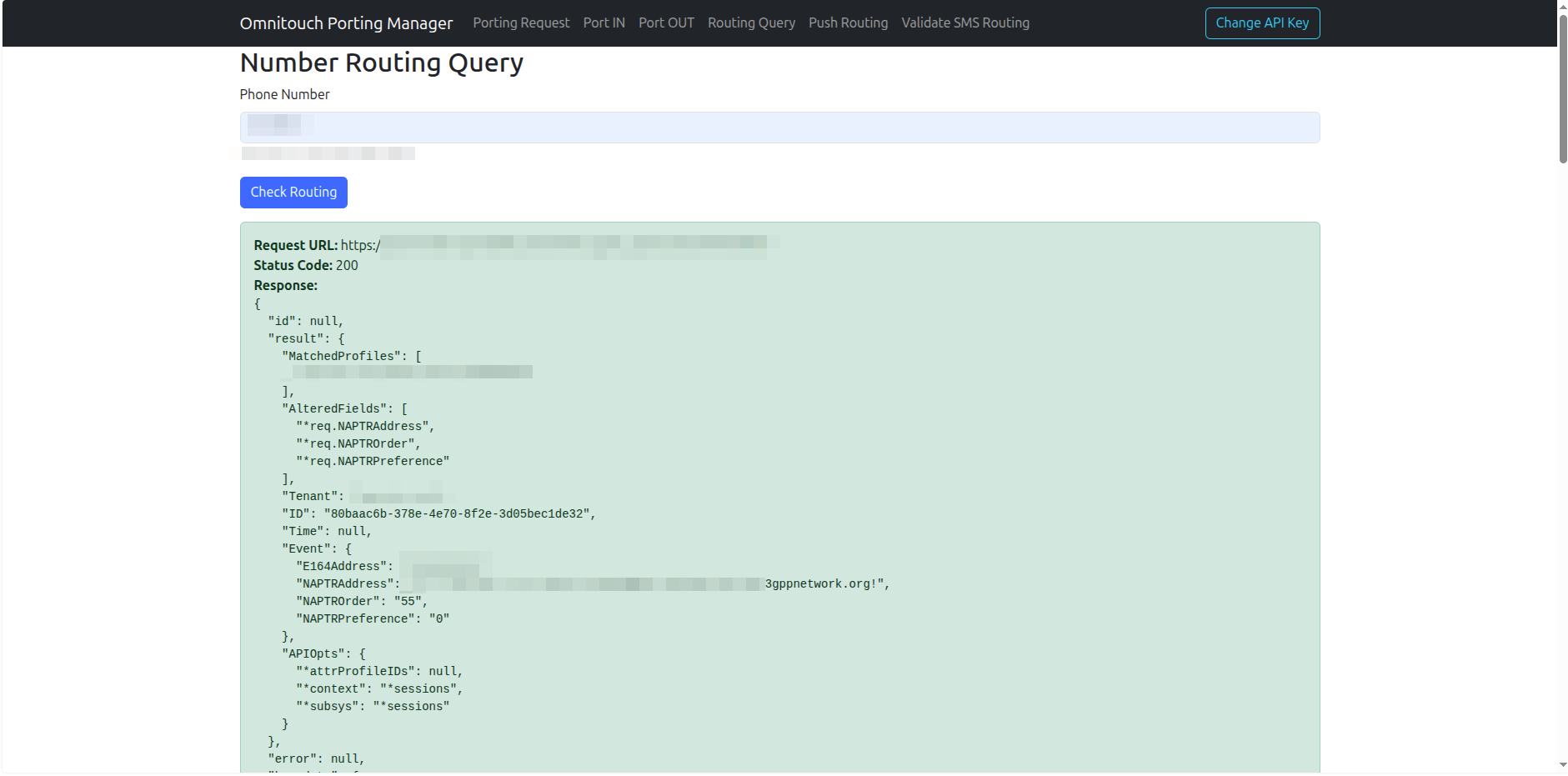Click the "E164Address" key
This screenshot has width=1568, height=776.
[x=344, y=566]
